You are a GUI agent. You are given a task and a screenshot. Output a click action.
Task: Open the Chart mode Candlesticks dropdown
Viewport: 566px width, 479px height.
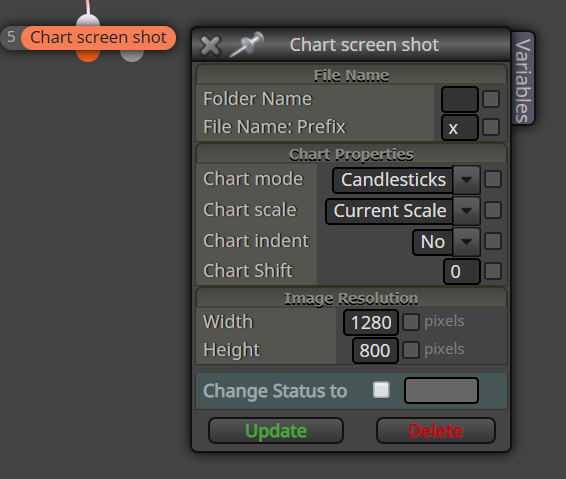point(406,179)
